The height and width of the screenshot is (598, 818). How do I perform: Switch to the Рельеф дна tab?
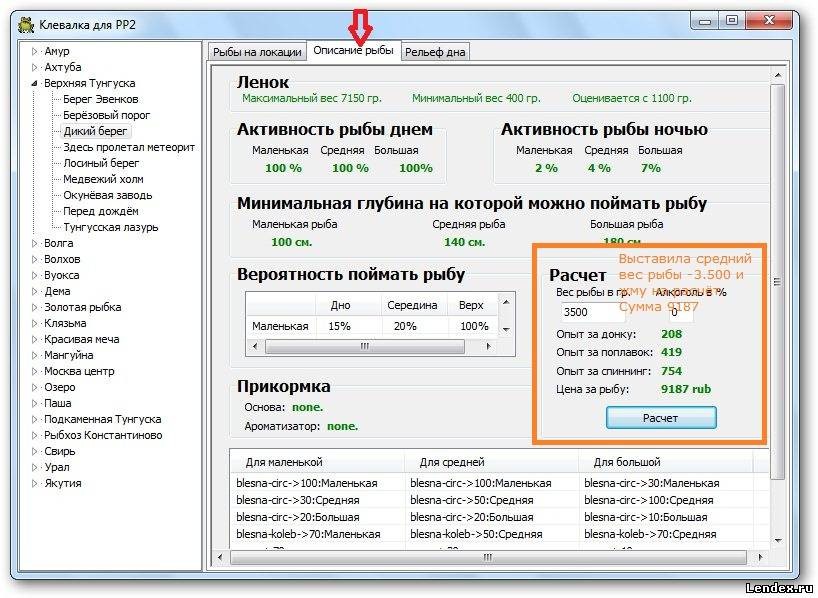tap(435, 52)
